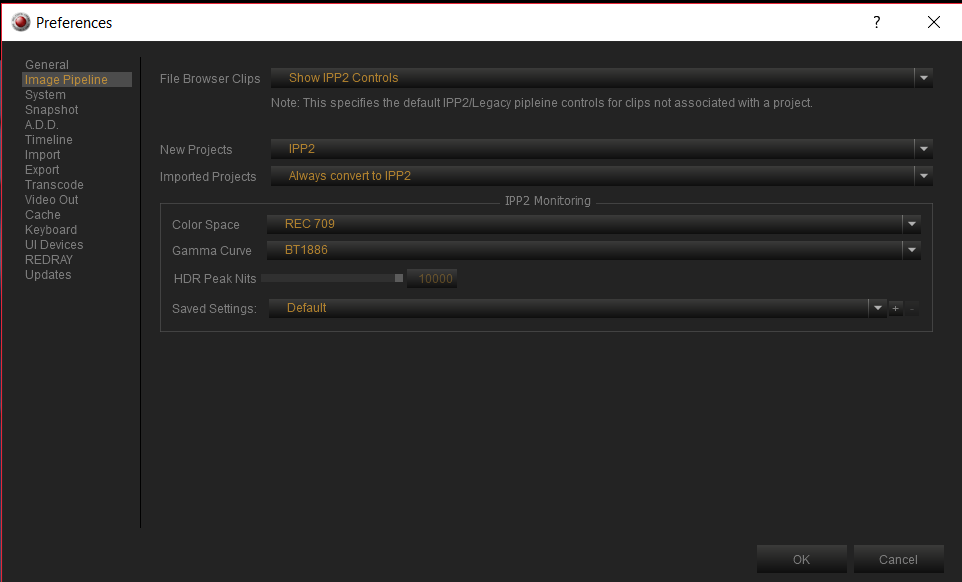The image size is (962, 582).
Task: Click the IPP2/Legacy pipeline note text
Action: coord(542,103)
